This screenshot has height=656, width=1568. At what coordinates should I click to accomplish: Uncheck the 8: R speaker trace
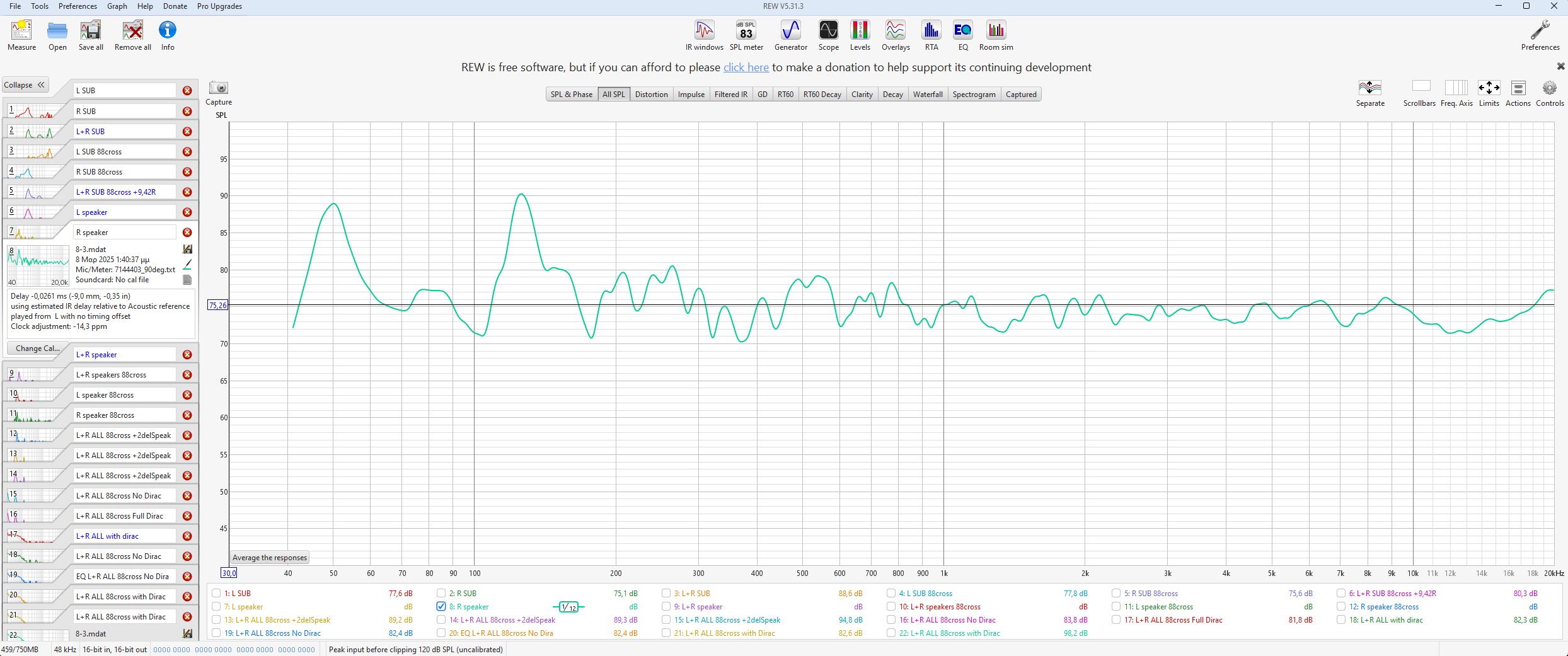point(441,606)
